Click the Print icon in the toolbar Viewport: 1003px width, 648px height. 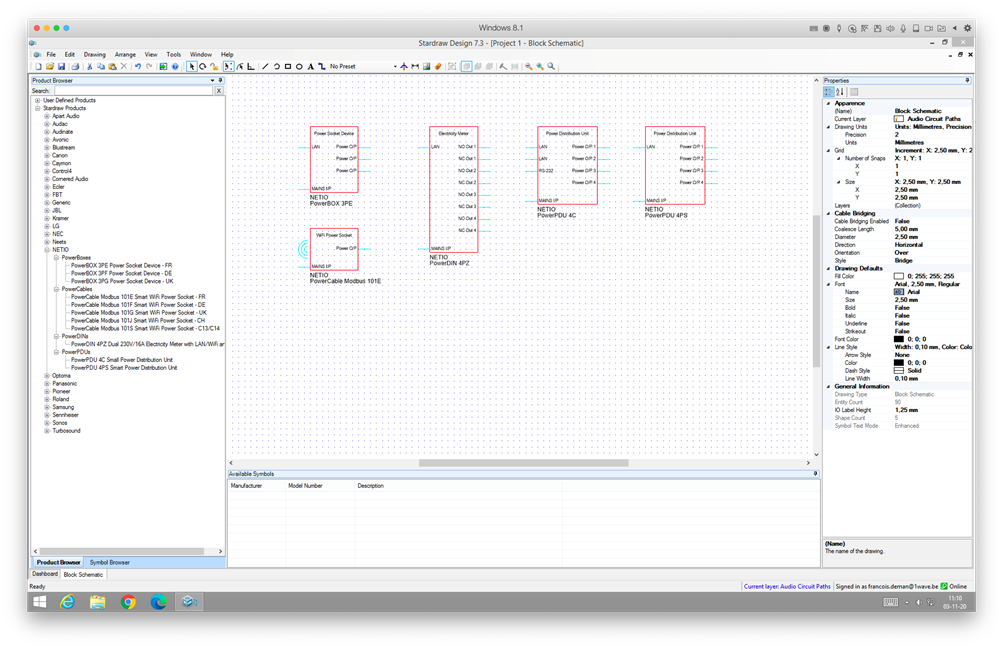(75, 67)
